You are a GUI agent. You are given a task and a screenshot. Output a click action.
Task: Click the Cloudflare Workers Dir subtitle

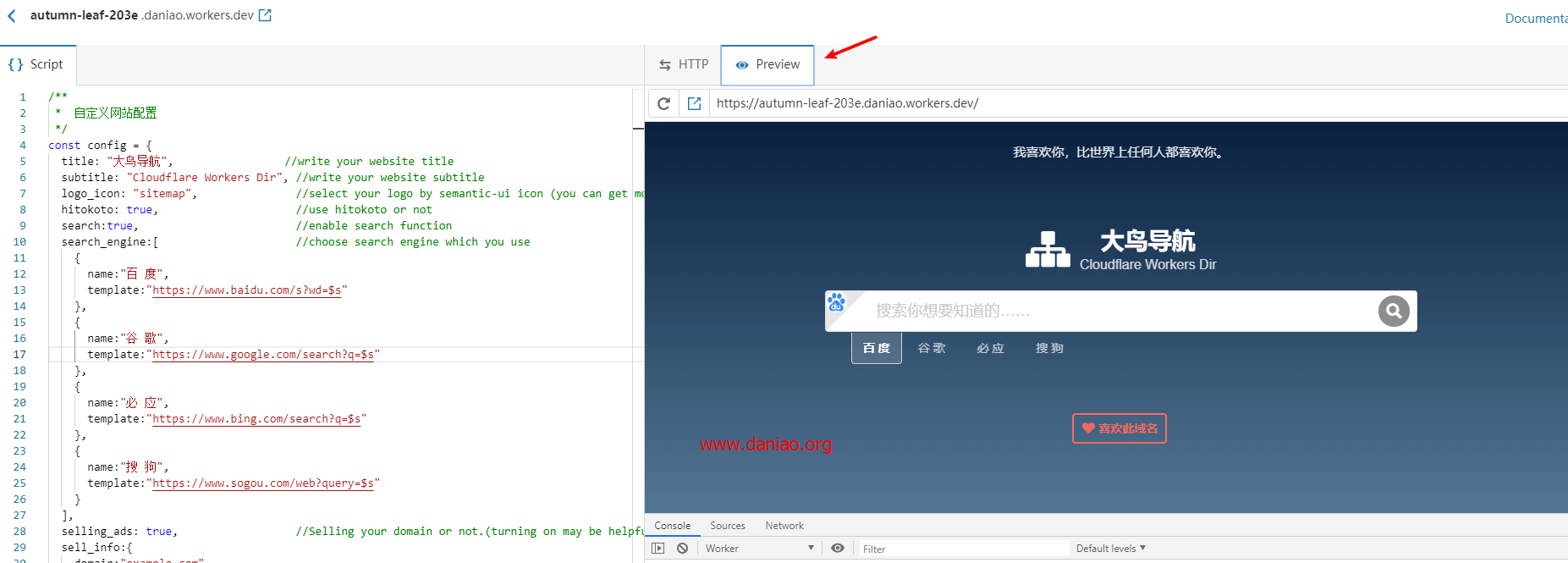[x=1147, y=265]
